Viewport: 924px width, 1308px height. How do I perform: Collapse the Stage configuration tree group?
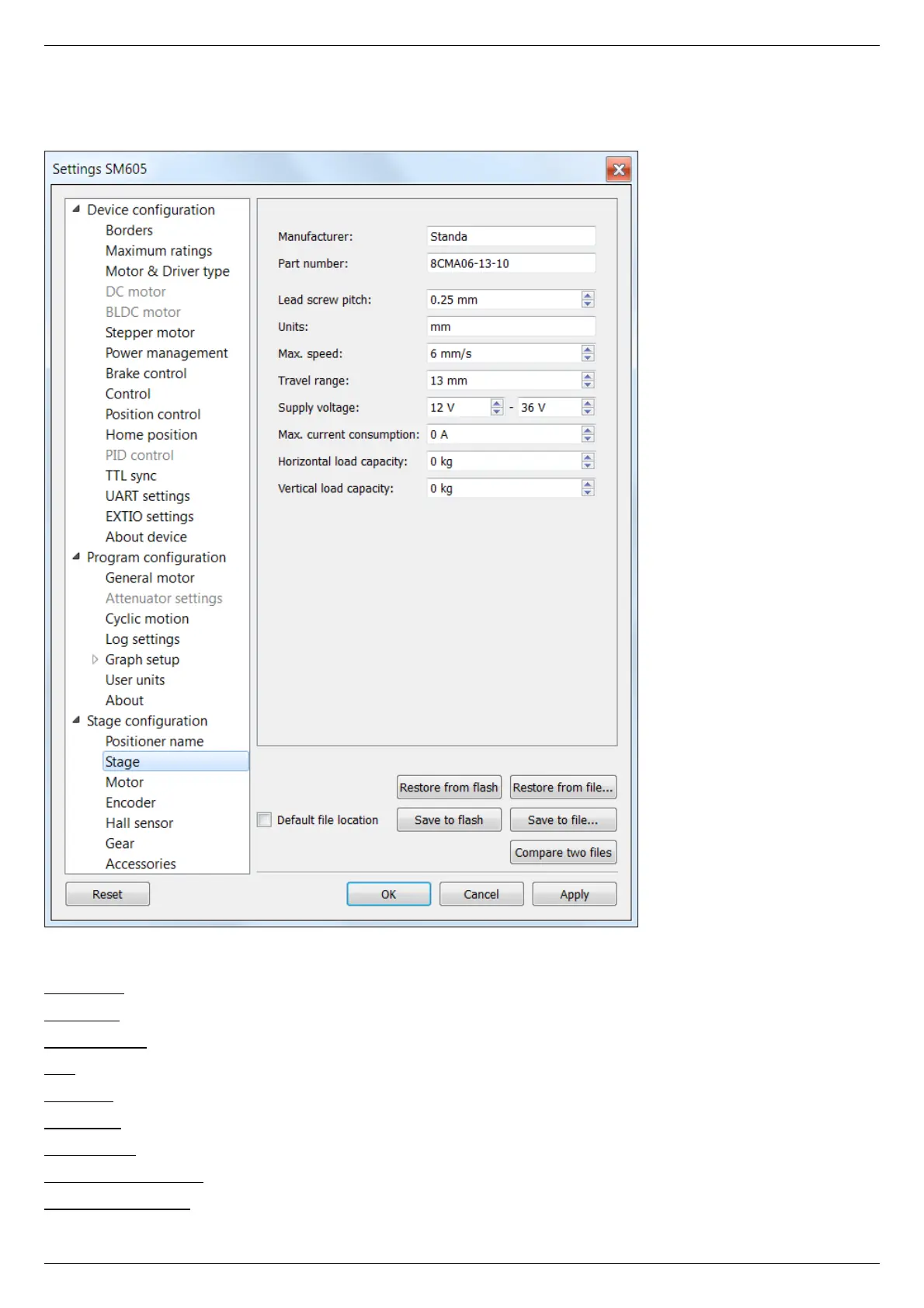point(76,720)
